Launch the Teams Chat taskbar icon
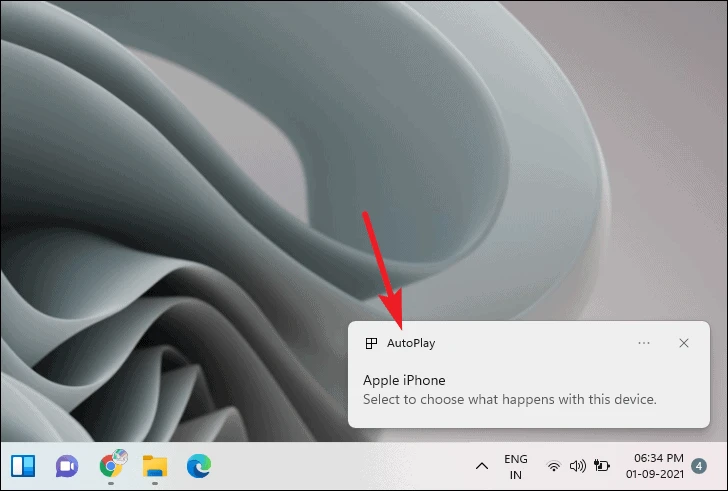 (67, 466)
